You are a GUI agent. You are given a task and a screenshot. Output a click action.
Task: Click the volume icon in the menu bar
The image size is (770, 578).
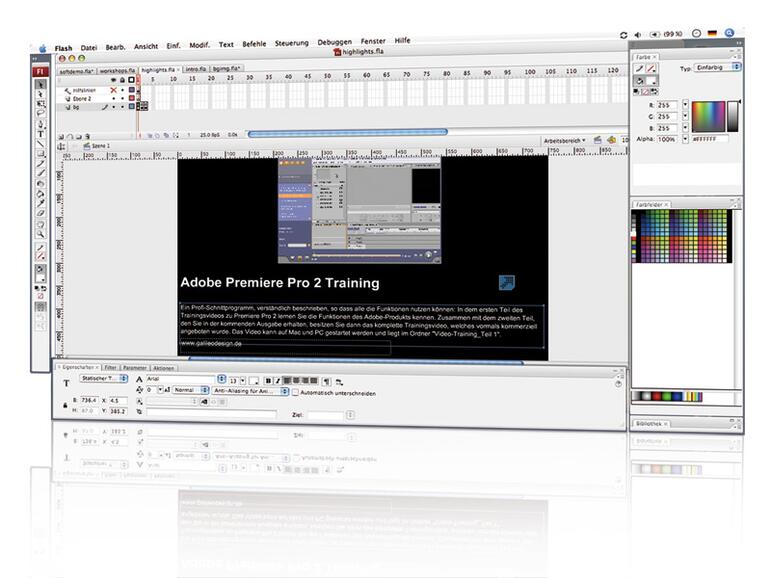pyautogui.click(x=637, y=35)
